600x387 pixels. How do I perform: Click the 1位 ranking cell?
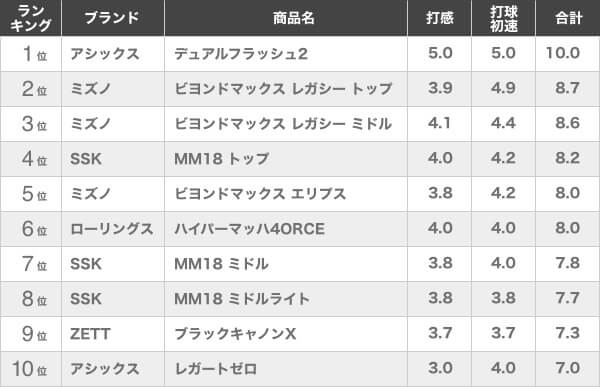(31, 54)
